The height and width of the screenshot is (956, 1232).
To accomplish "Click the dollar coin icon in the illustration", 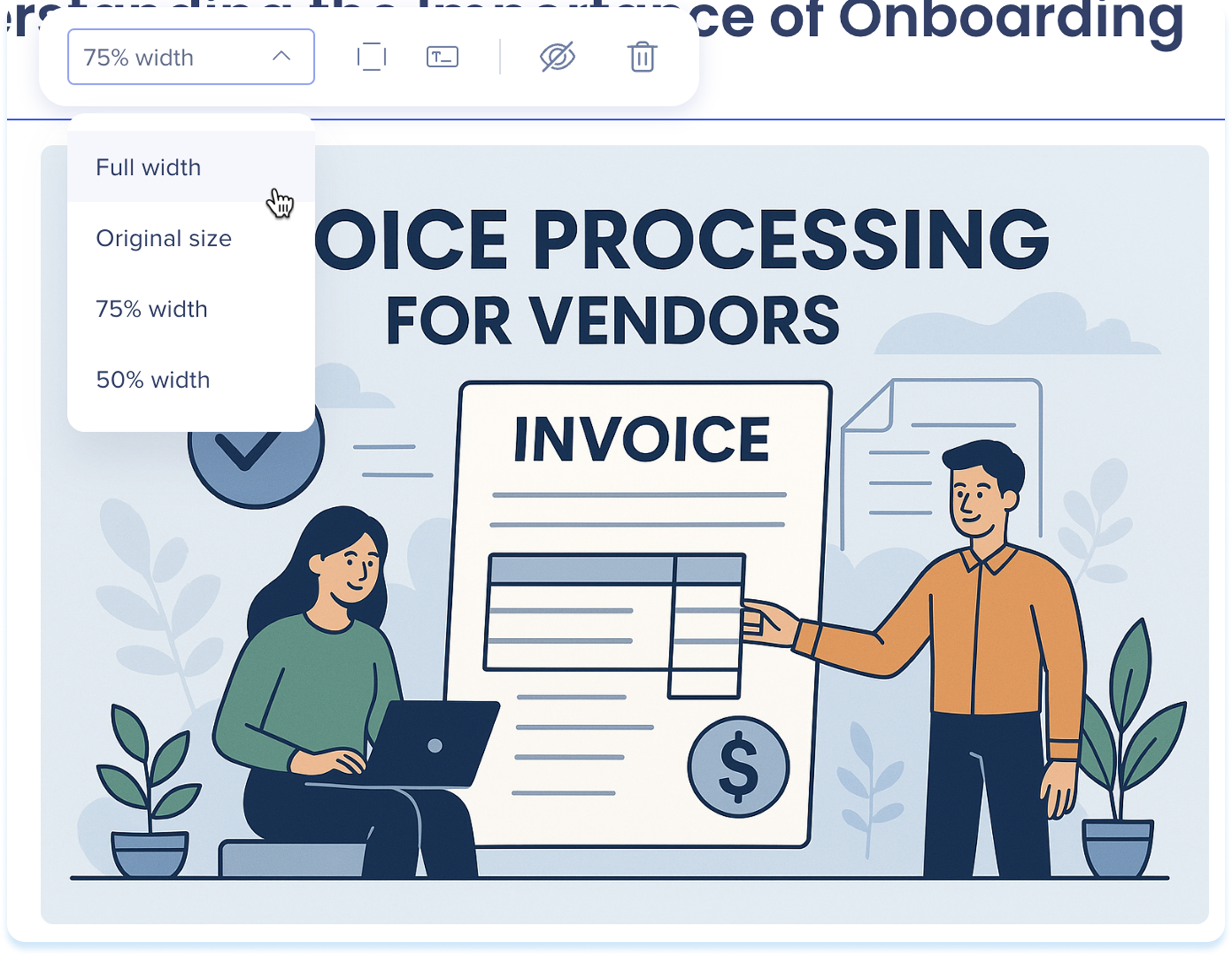I will (739, 767).
